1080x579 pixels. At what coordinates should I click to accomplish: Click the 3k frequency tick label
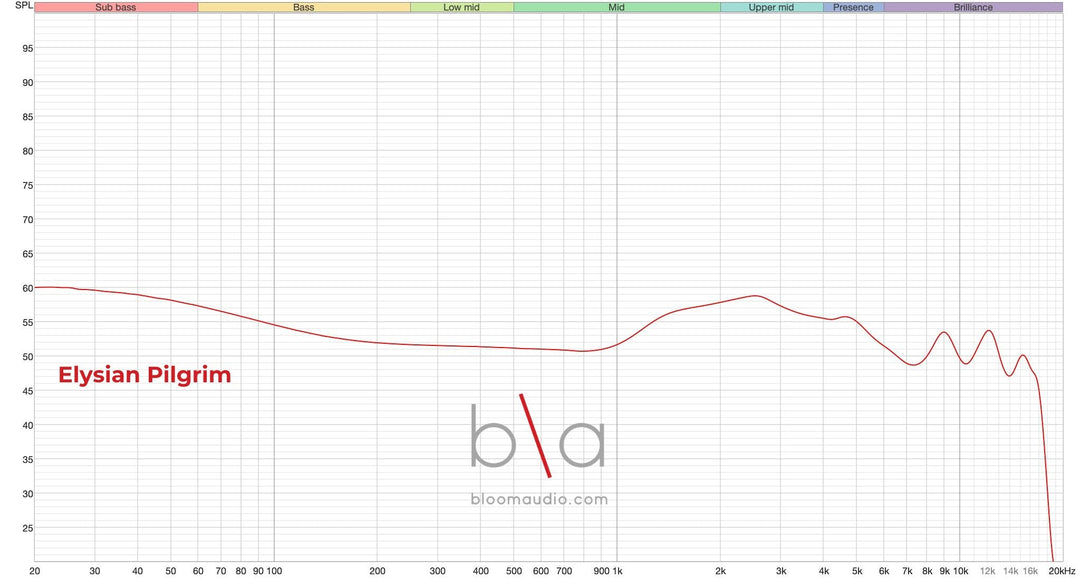point(781,571)
